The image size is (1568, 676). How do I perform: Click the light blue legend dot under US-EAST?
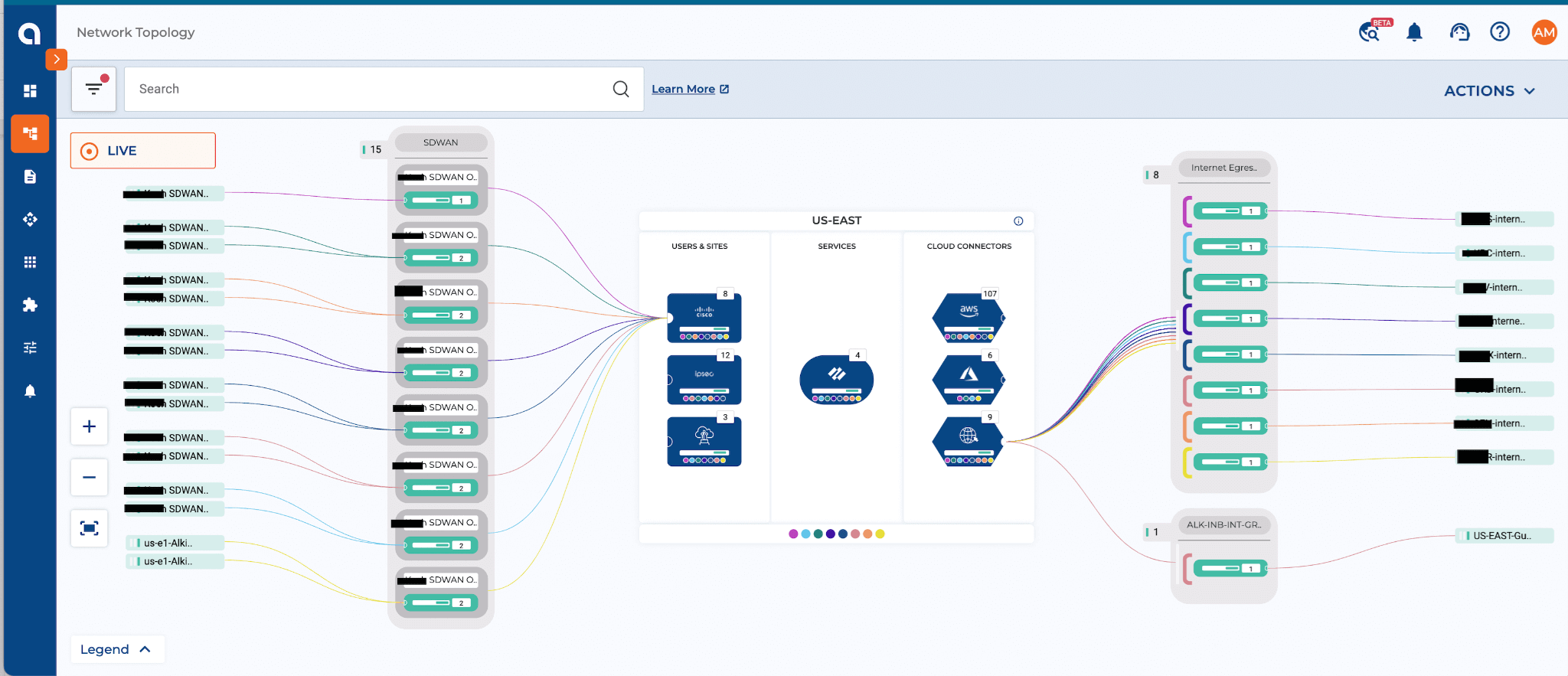pyautogui.click(x=805, y=534)
